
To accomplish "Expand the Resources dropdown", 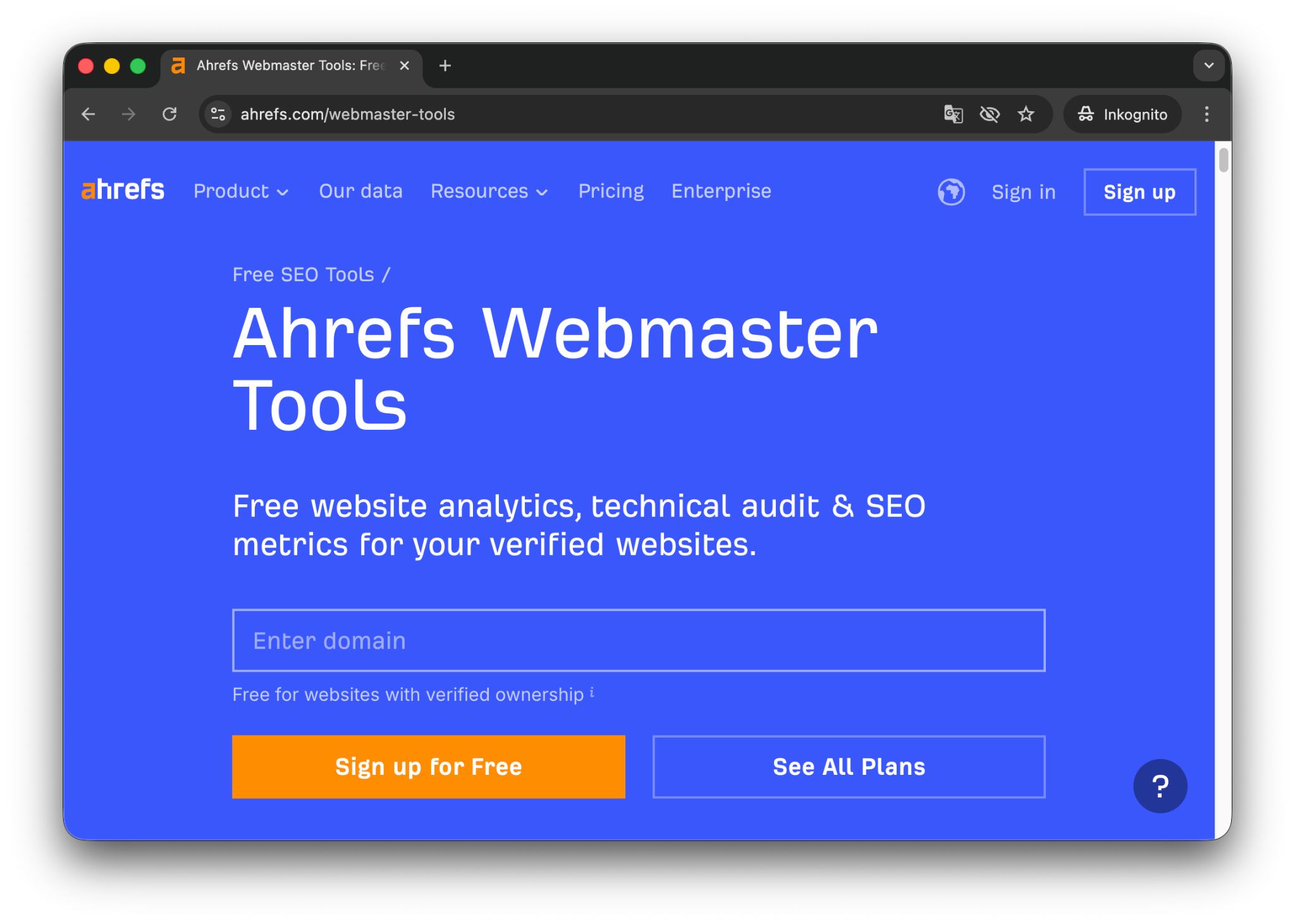I will click(x=489, y=191).
